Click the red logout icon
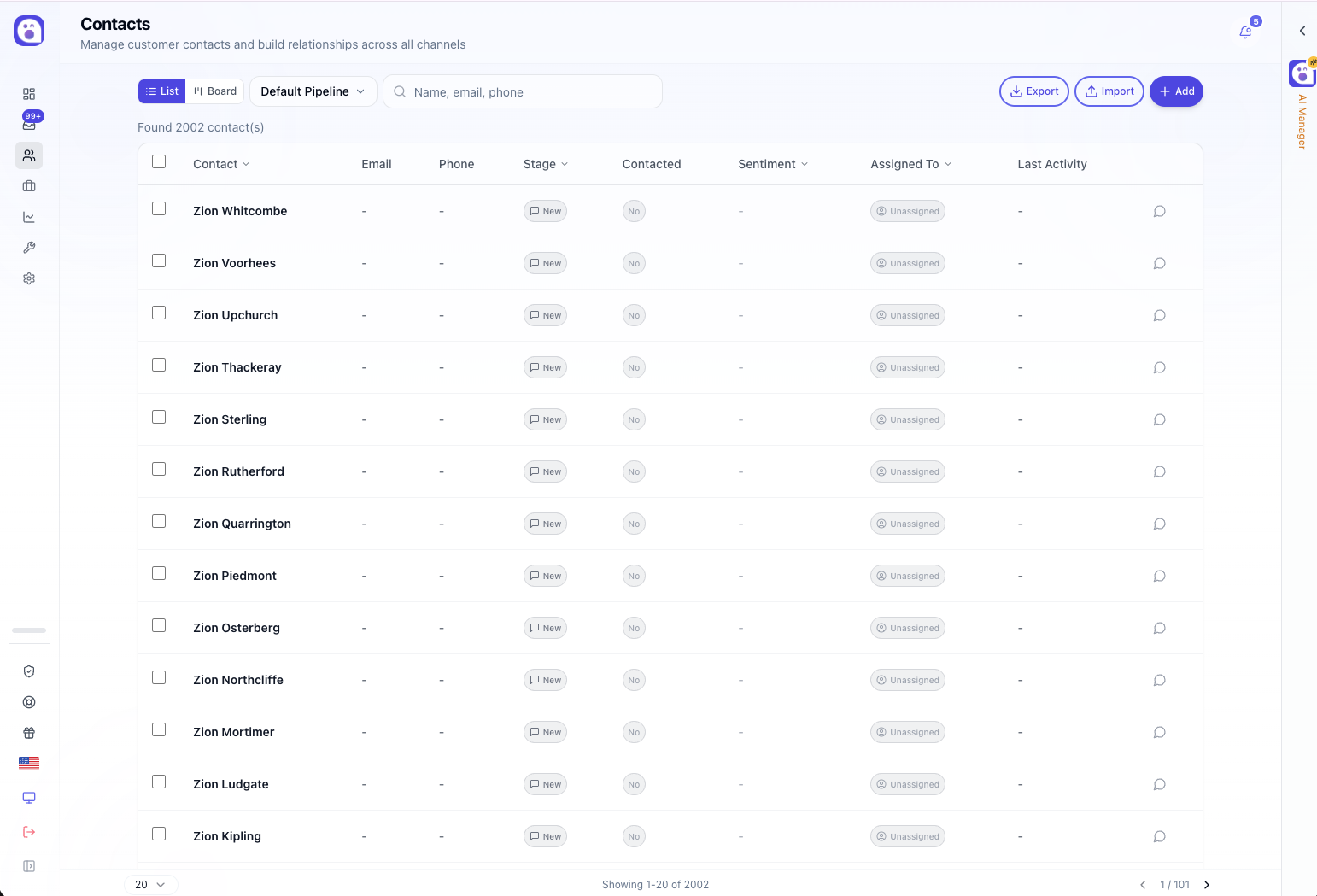1317x896 pixels. click(29, 832)
